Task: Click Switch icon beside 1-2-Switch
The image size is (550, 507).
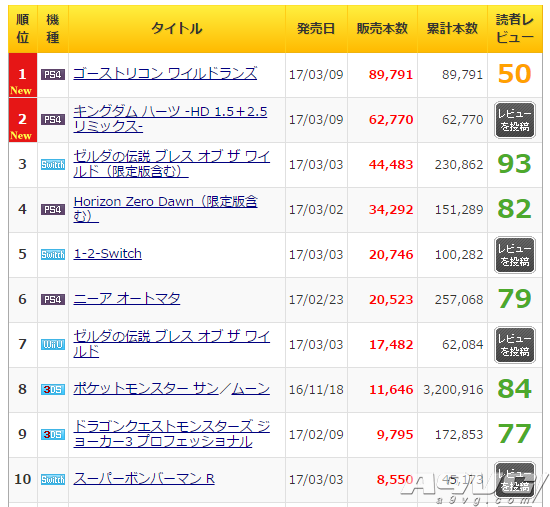Action: [53, 254]
